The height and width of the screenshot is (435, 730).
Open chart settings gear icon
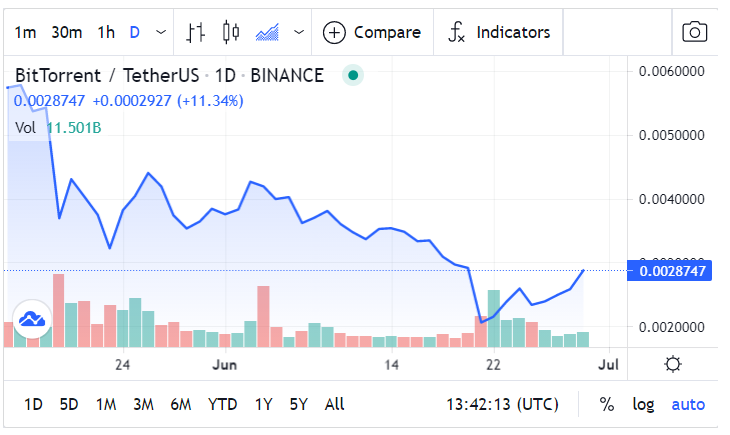[673, 364]
